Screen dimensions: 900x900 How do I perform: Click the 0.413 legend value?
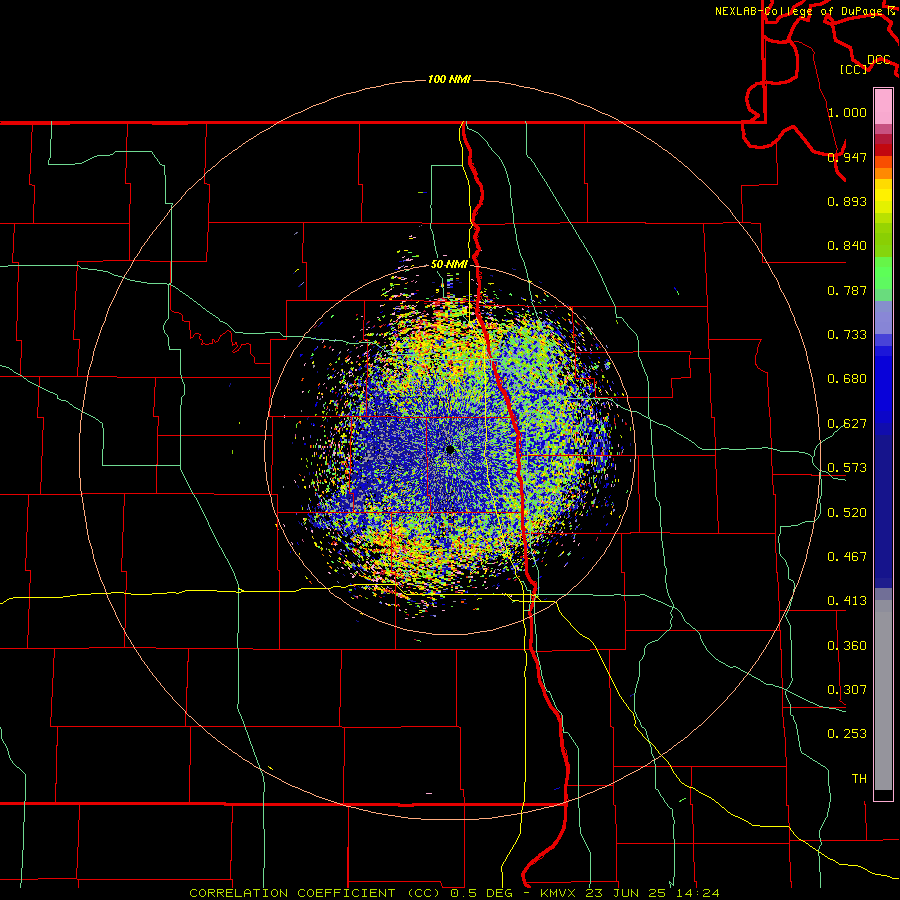(847, 601)
